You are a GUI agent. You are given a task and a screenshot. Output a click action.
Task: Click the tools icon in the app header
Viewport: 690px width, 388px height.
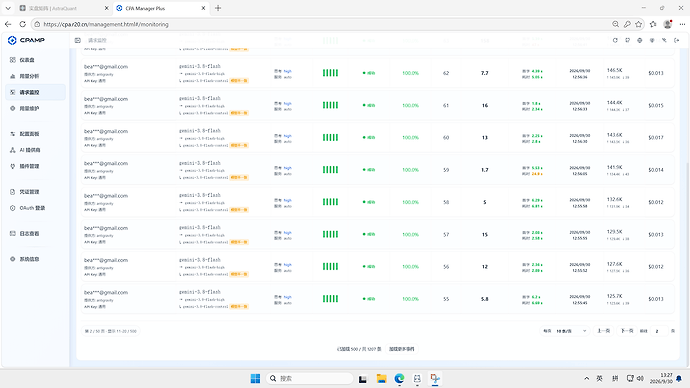click(664, 40)
